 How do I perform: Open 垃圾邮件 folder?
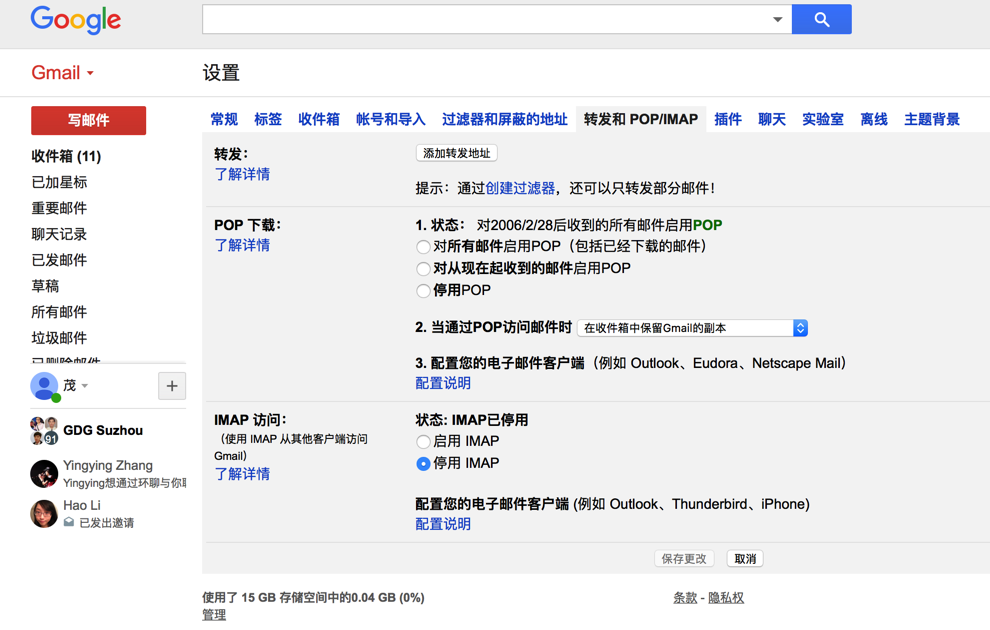[x=59, y=337]
